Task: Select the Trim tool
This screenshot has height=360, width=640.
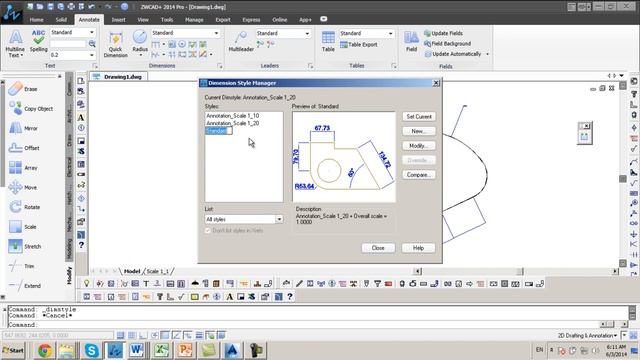Action: (x=21, y=266)
